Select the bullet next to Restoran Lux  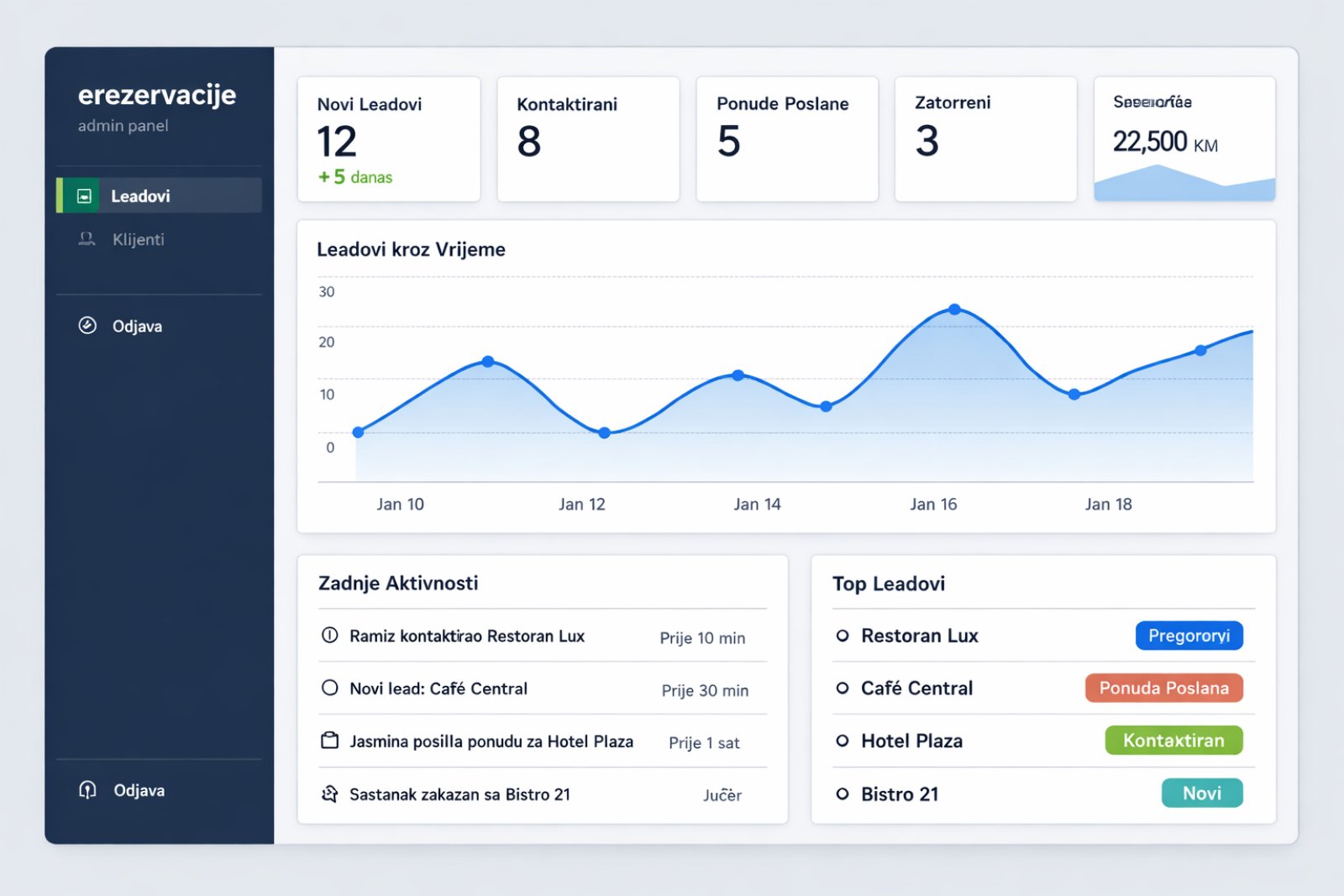click(842, 636)
